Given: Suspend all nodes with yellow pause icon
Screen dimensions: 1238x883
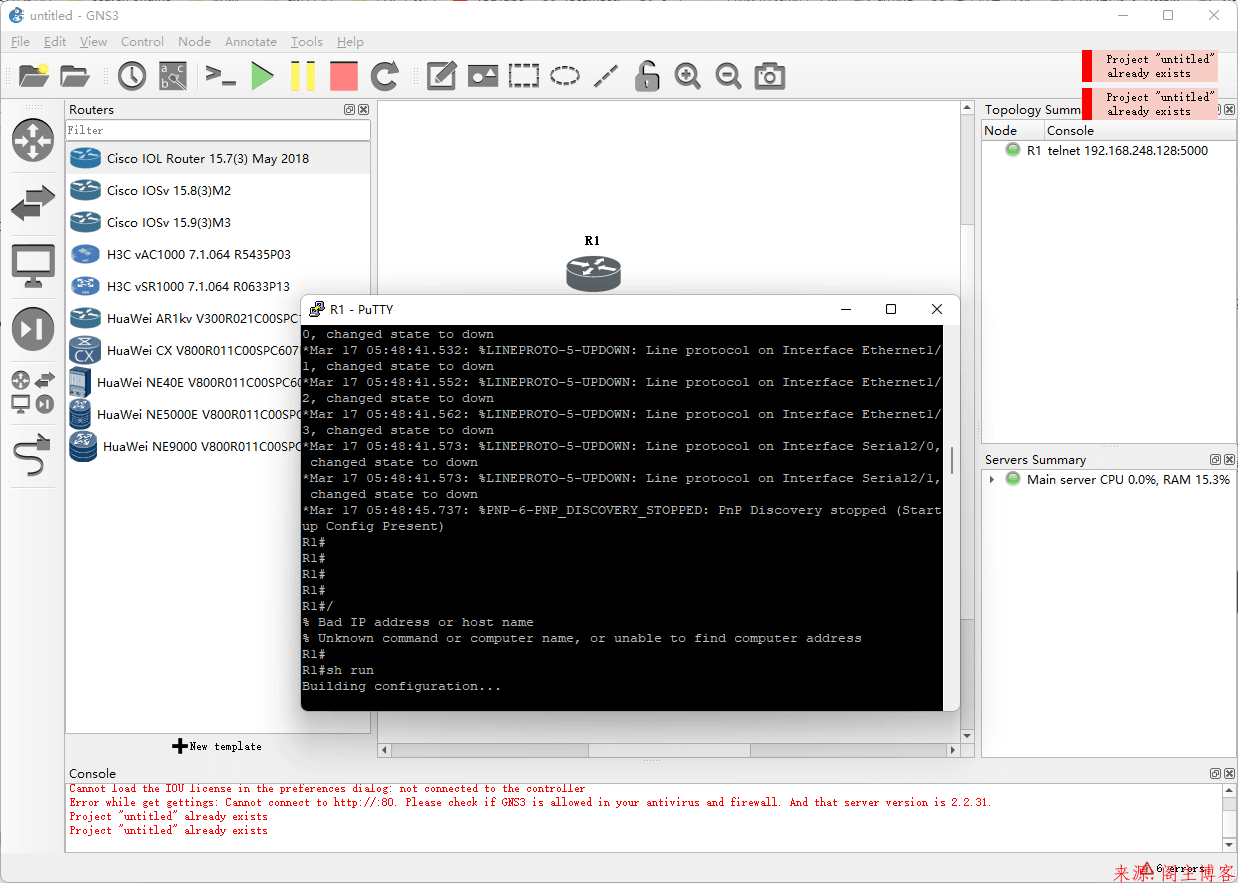Looking at the screenshot, I should pos(303,76).
